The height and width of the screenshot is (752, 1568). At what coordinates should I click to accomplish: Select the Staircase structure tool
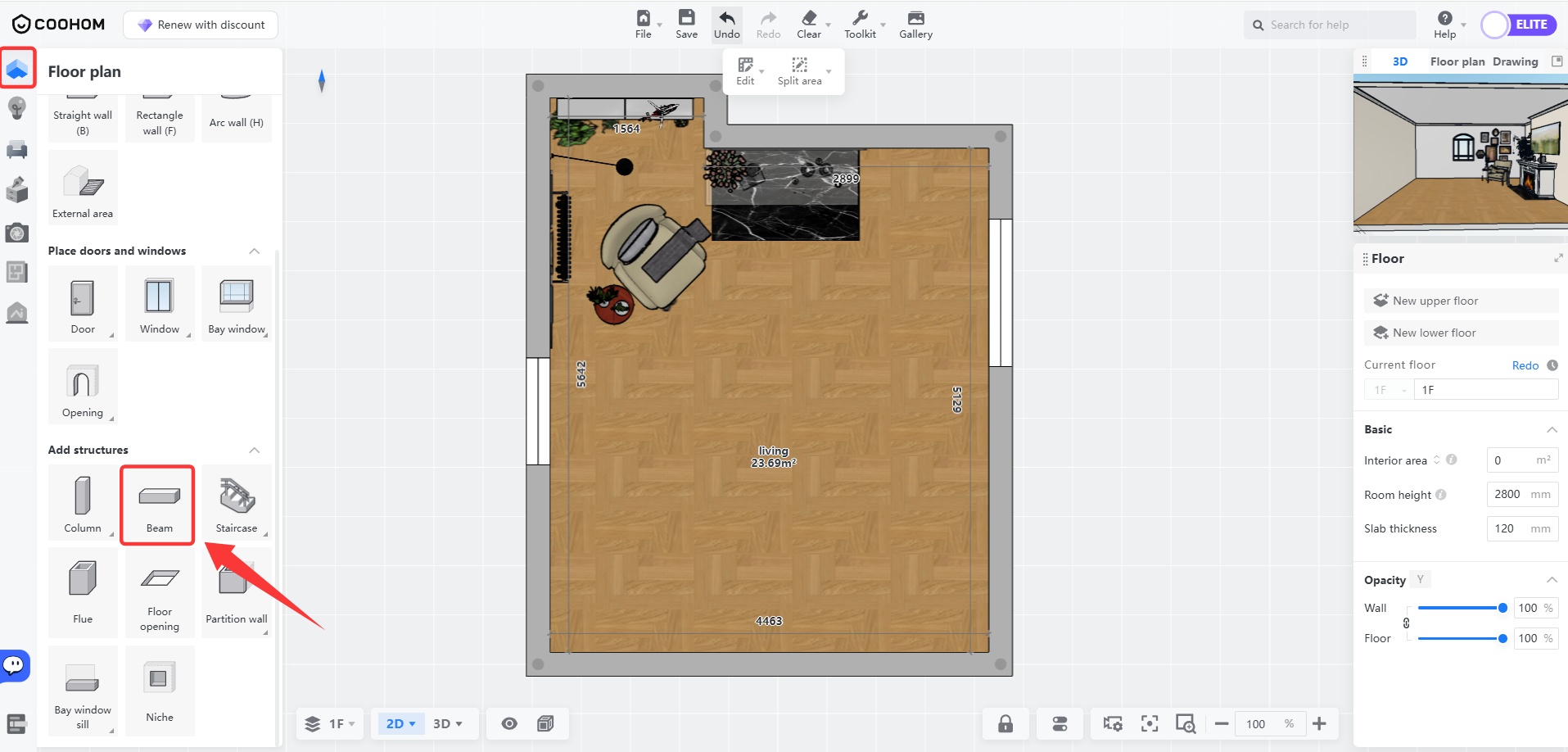(x=236, y=505)
